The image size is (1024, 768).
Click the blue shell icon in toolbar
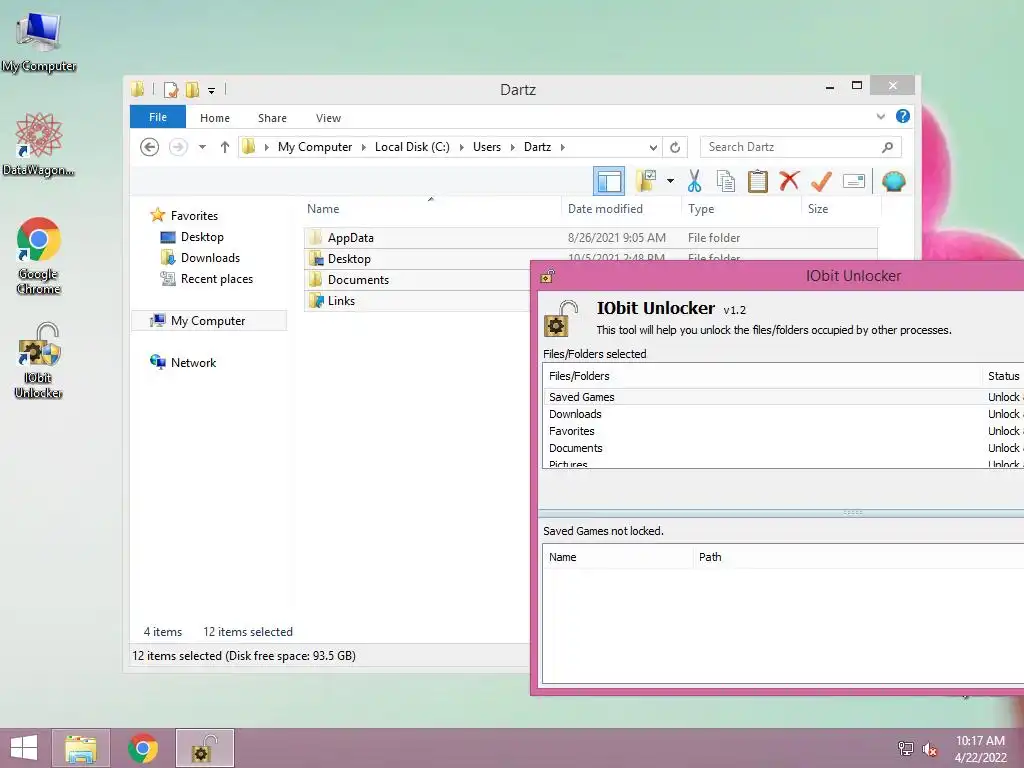point(893,181)
